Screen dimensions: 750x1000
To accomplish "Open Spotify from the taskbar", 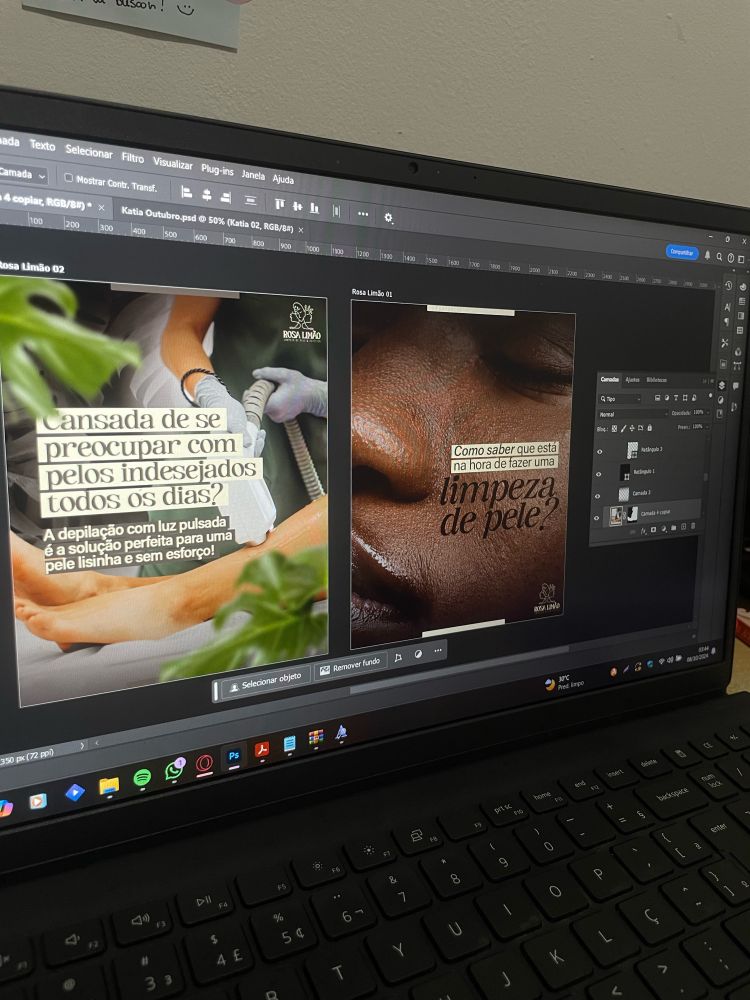I will coord(142,777).
